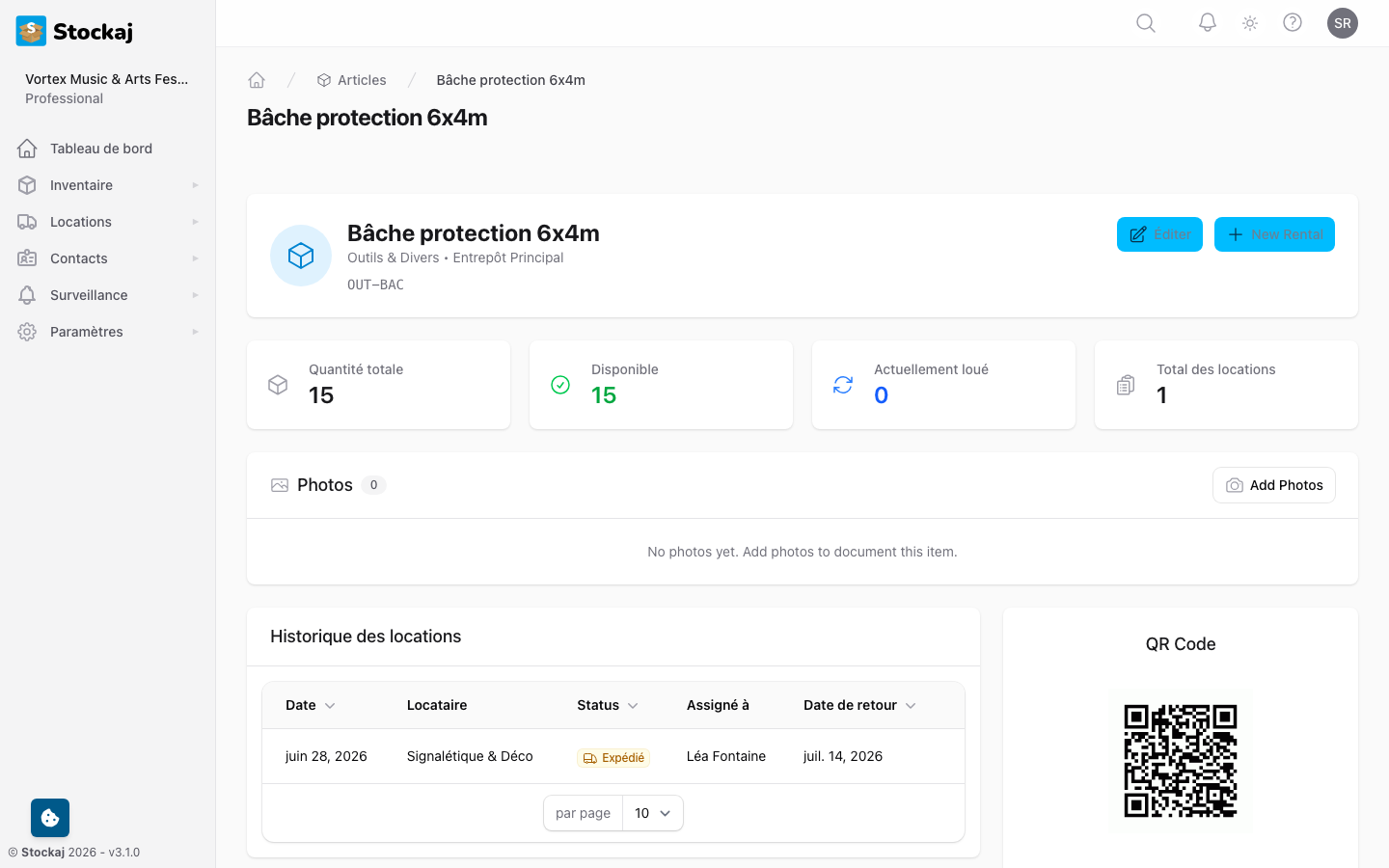Screen dimensions: 1389x868
Task: Click the Add Photos button
Action: pyautogui.click(x=1273, y=484)
